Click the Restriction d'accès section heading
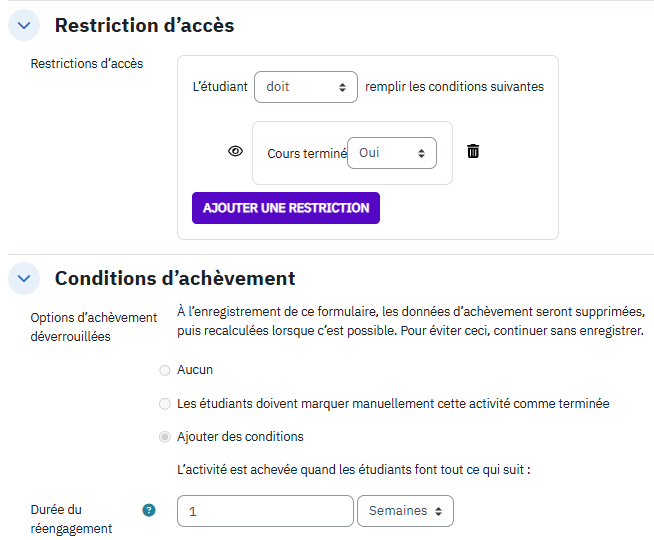This screenshot has width=654, height=540. click(144, 26)
